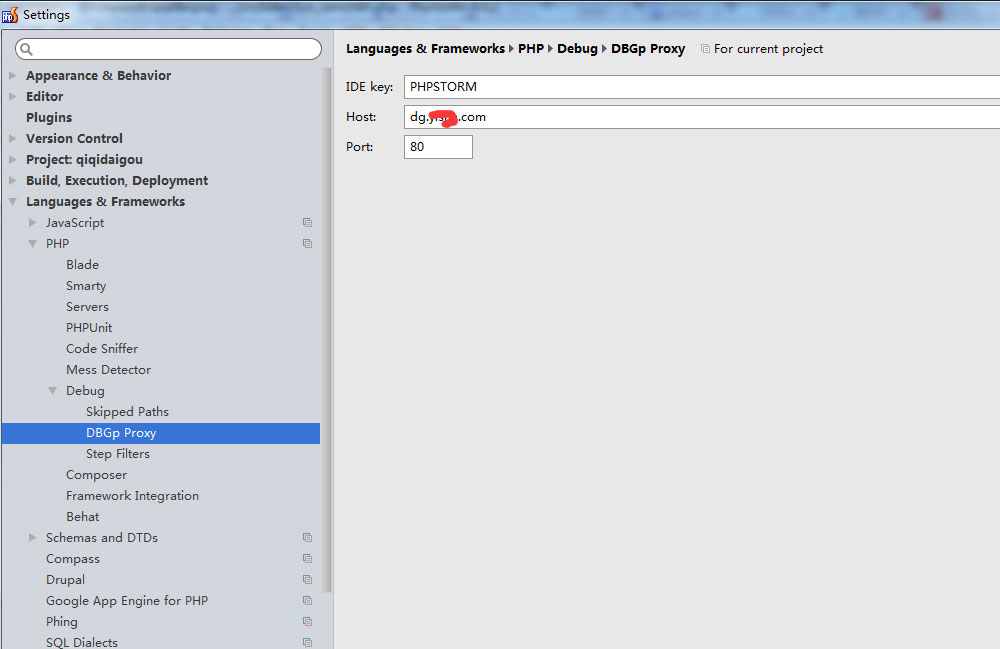This screenshot has width=1000, height=649.
Task: Click the current-project icon beside Phing
Action: tap(307, 621)
